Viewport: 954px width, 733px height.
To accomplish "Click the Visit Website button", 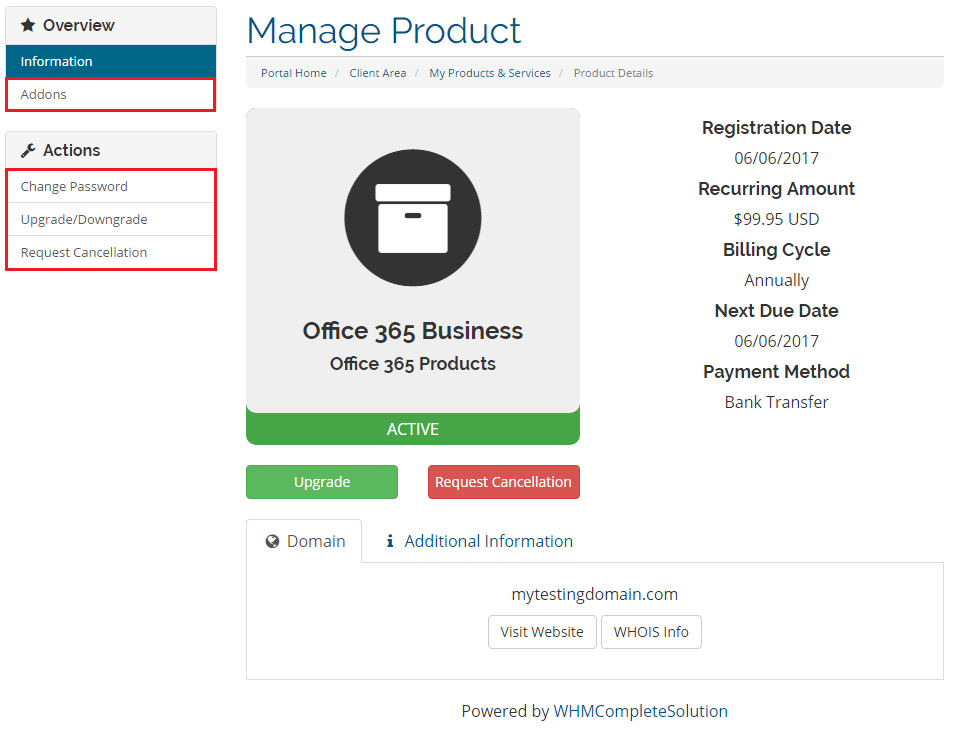I will 542,632.
